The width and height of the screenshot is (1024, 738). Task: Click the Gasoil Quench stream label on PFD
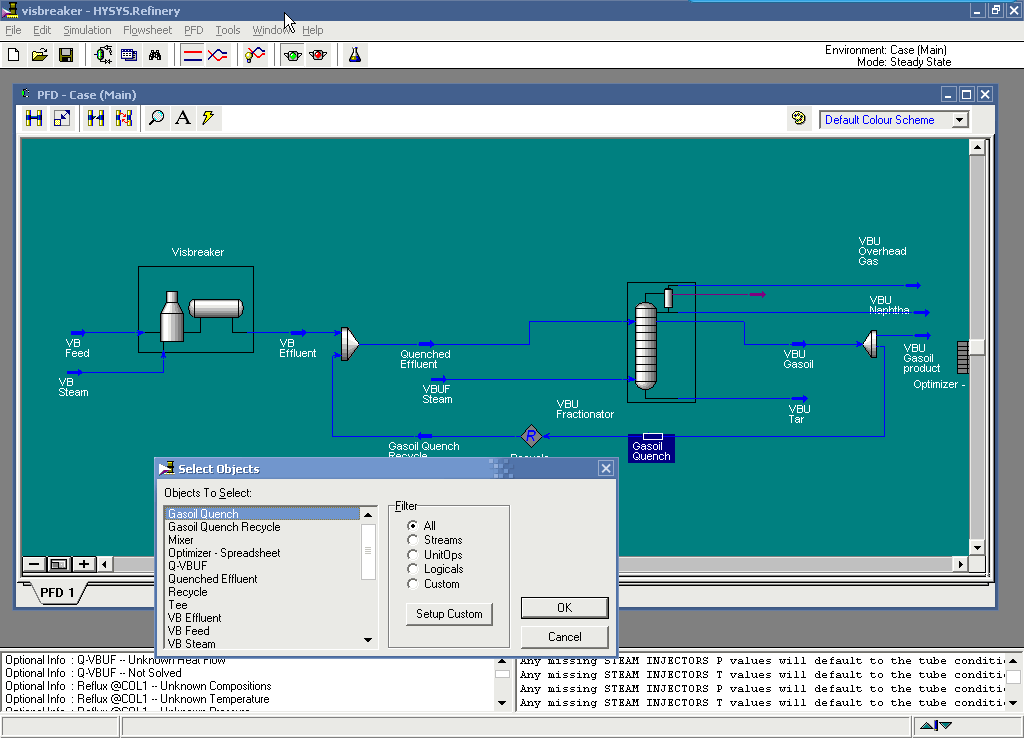click(x=651, y=451)
